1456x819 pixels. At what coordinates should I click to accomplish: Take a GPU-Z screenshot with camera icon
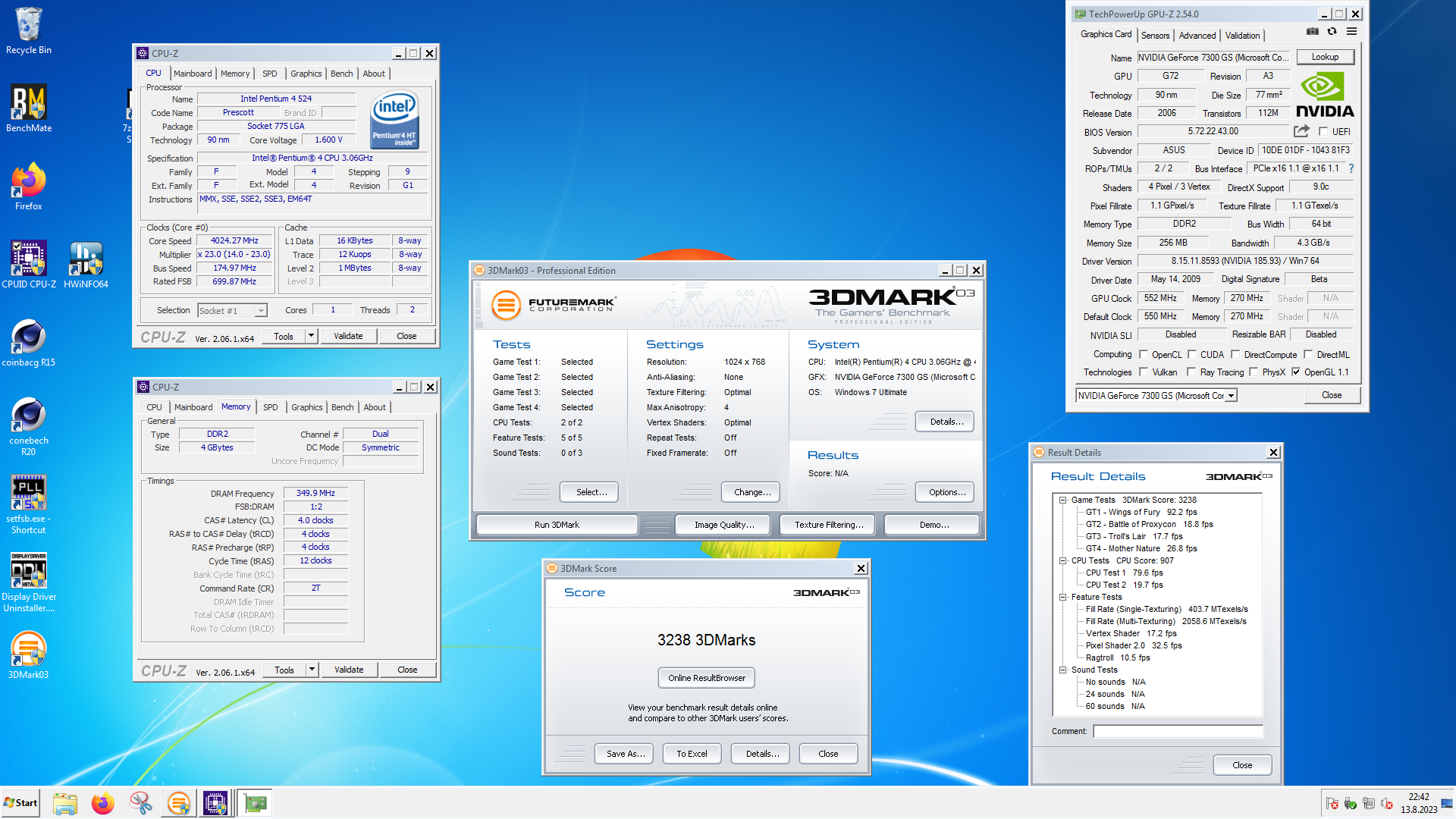pos(1313,31)
